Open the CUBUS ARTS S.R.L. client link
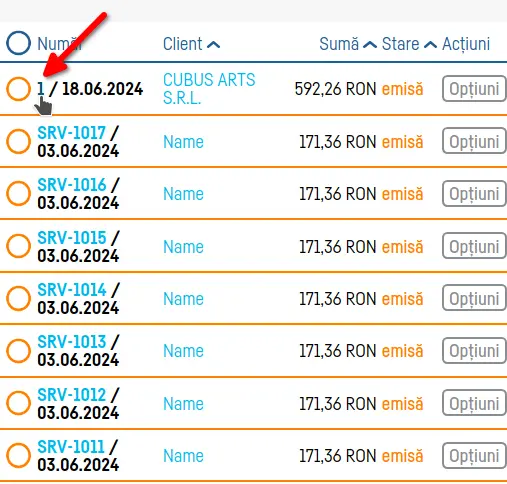This screenshot has height=484, width=507. [x=209, y=89]
